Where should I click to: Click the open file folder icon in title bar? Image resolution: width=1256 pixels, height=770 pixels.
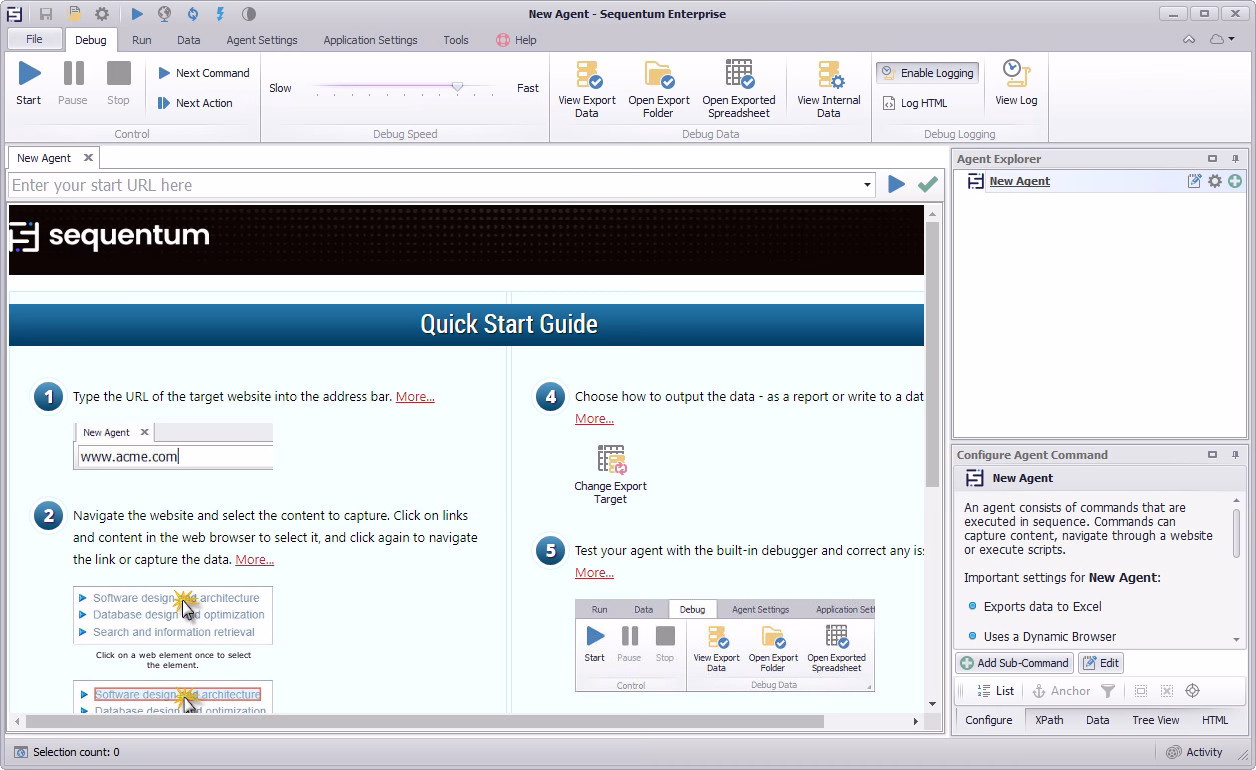coord(74,14)
